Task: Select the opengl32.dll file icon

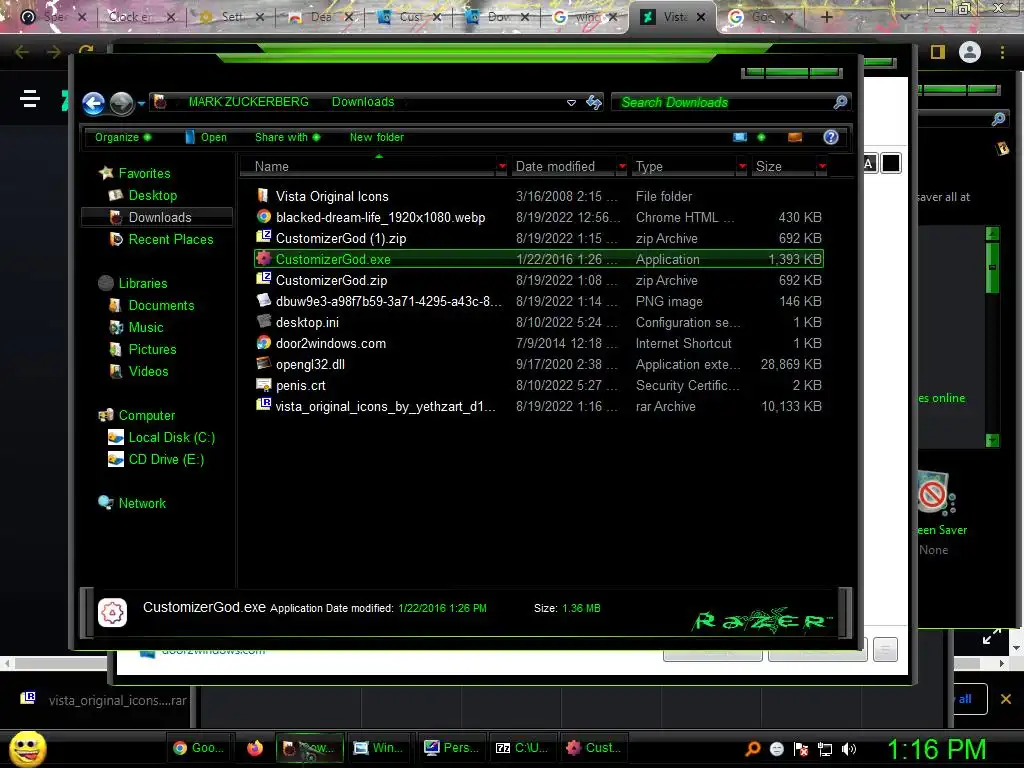Action: click(x=263, y=364)
